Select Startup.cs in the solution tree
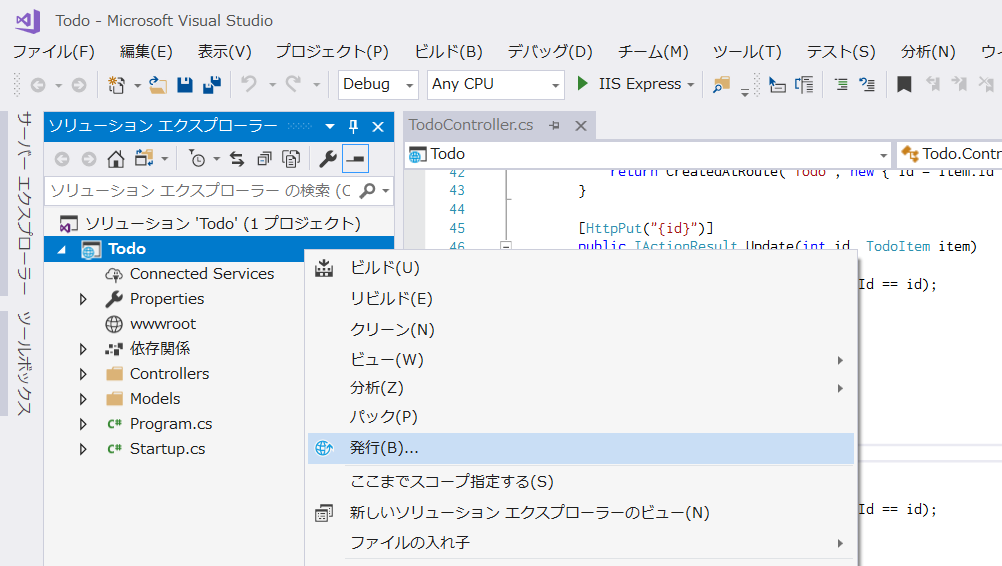 (x=167, y=449)
